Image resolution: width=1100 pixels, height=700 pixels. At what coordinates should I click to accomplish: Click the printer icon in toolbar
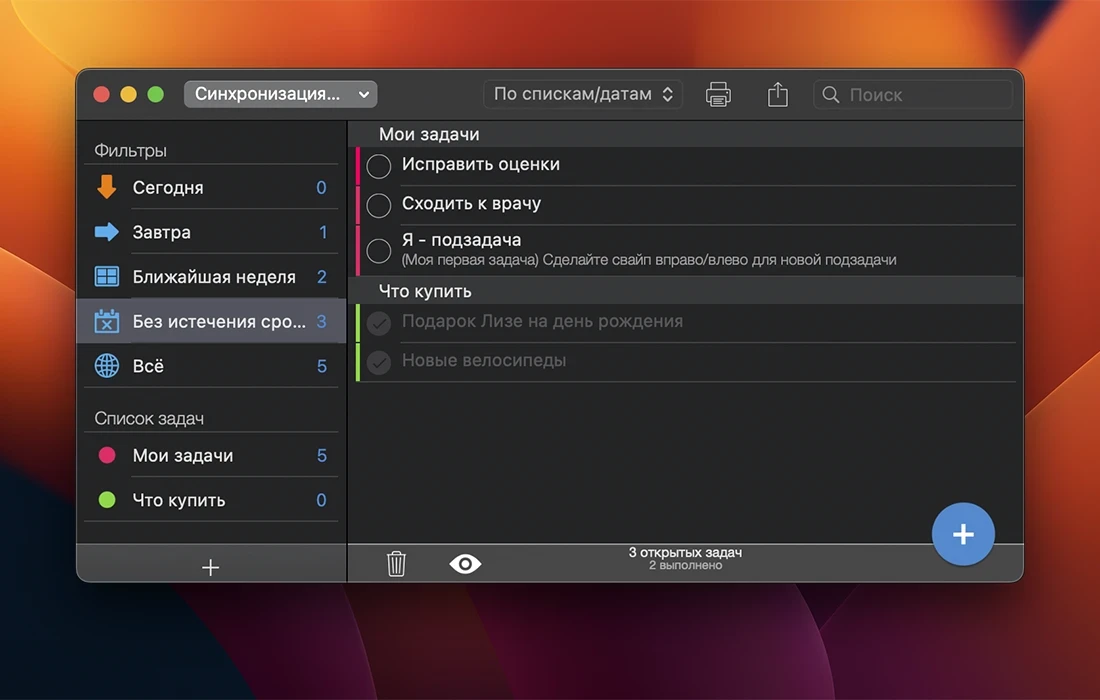pyautogui.click(x=718, y=95)
